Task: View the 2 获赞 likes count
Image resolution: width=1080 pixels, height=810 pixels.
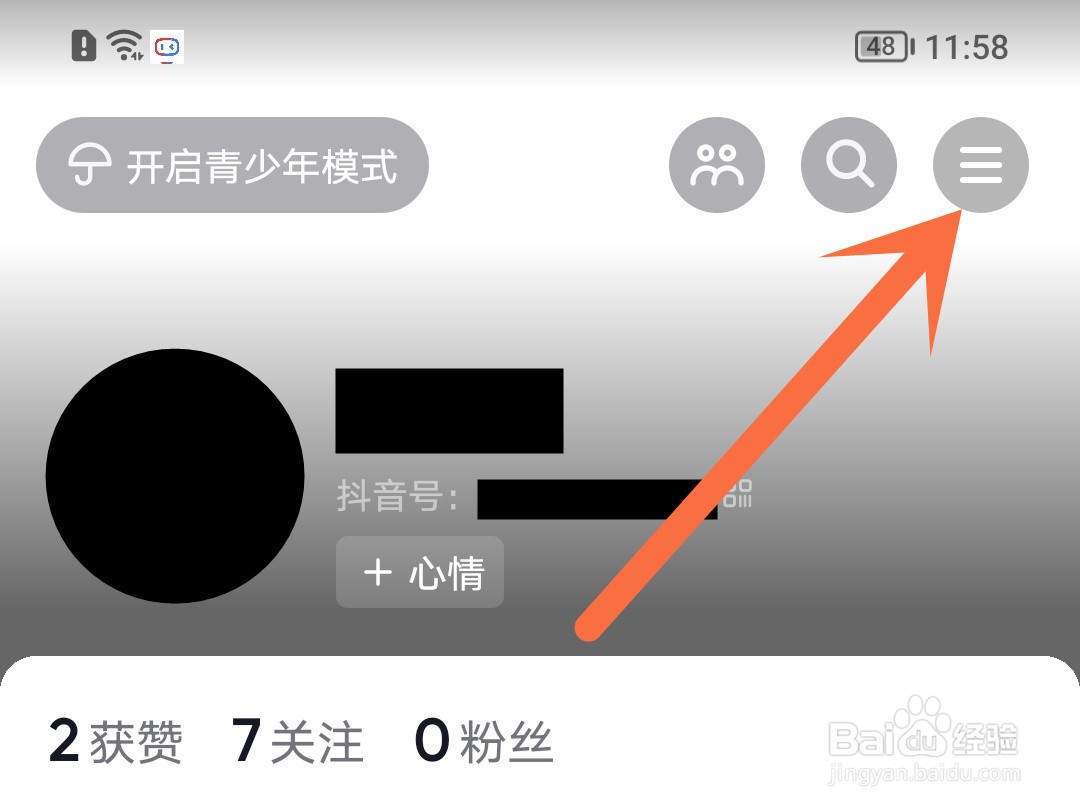Action: (x=115, y=741)
